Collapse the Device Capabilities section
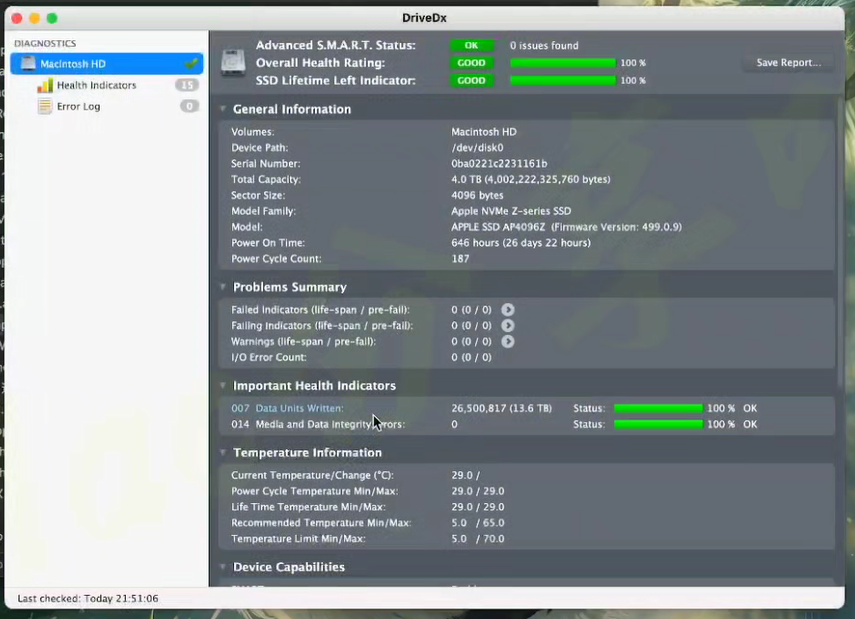 click(x=222, y=567)
